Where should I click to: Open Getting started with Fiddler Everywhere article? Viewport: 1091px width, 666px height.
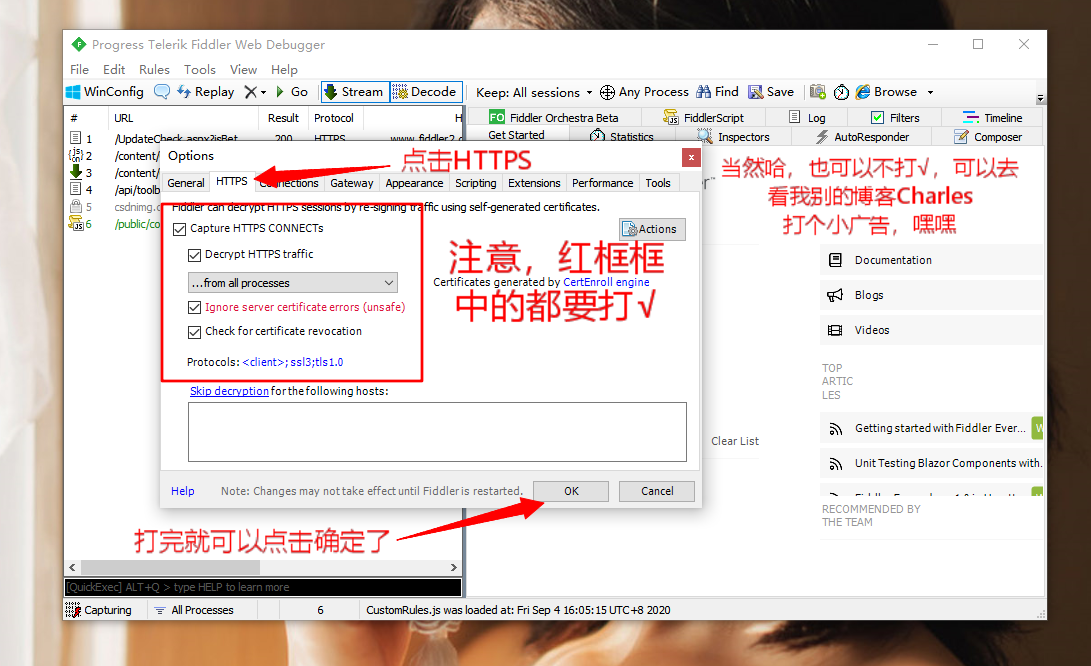pyautogui.click(x=940, y=428)
